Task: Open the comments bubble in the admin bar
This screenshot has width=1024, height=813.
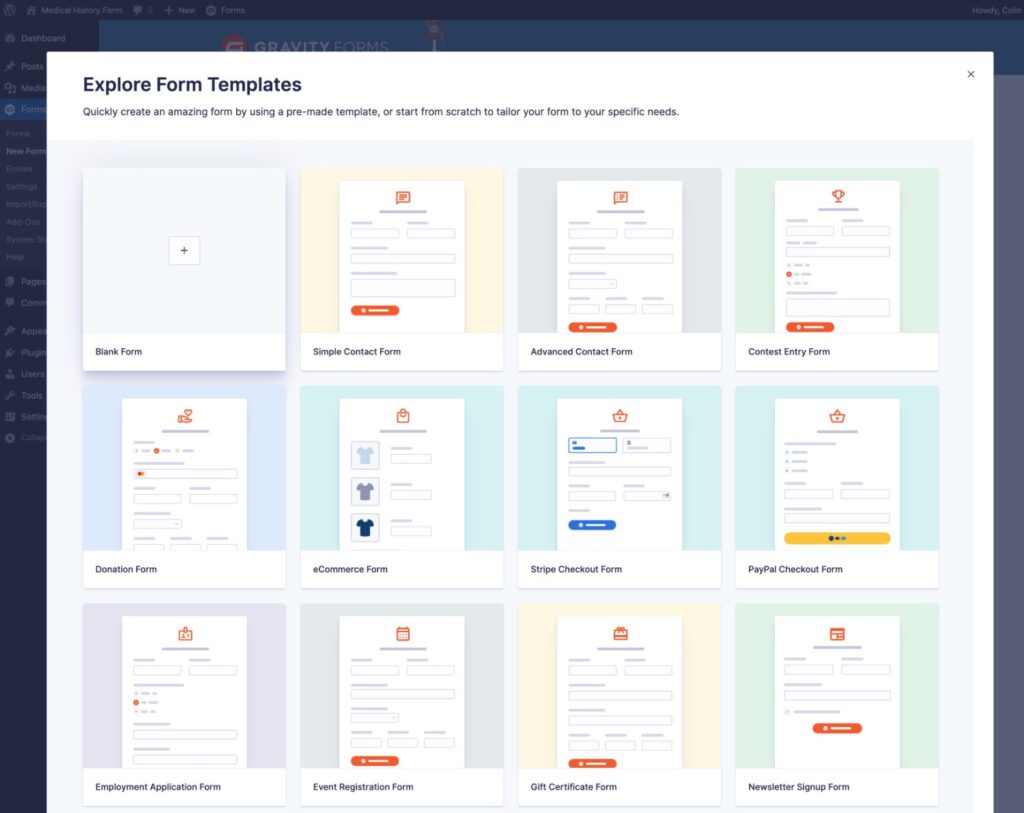Action: (135, 10)
